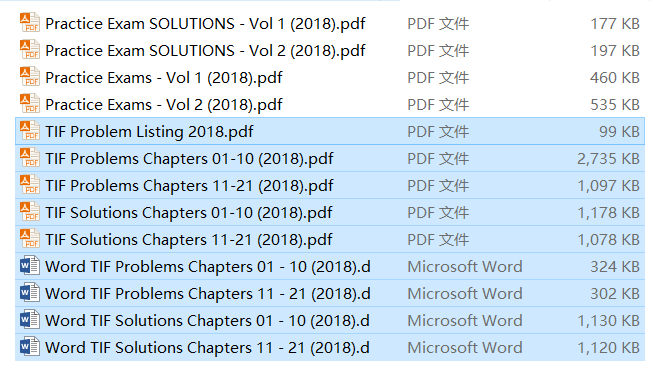Click Word icon of Word TIF Solutions Chapters 11 - 21
This screenshot has width=658, height=371.
click(29, 347)
